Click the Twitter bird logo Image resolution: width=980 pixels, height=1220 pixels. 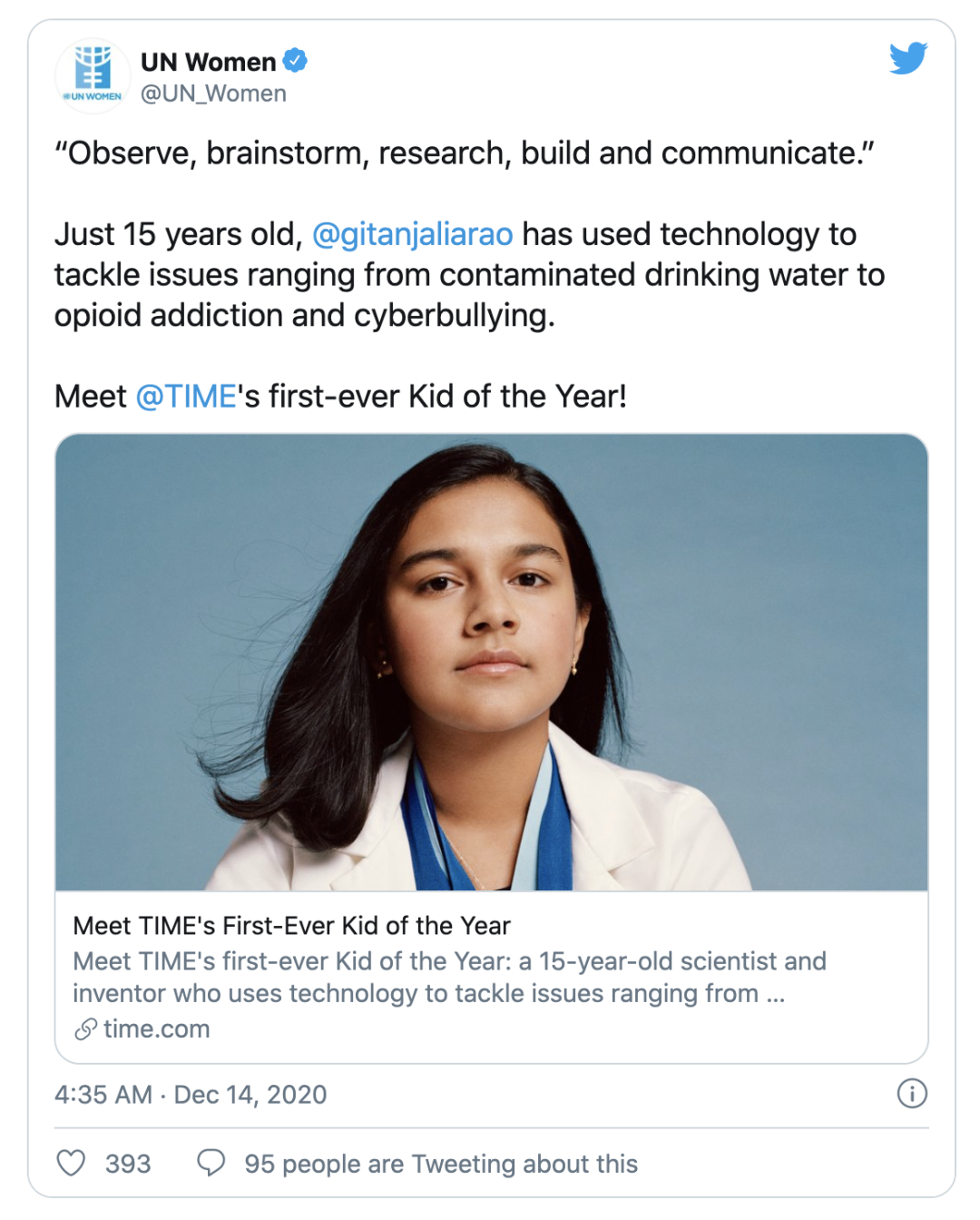pyautogui.click(x=908, y=58)
